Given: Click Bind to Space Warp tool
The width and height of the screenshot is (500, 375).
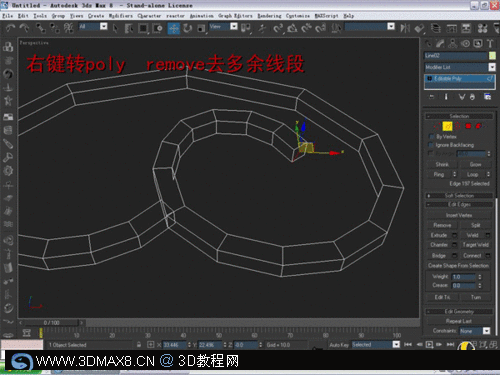Looking at the screenshot, I should pyautogui.click(x=68, y=28).
